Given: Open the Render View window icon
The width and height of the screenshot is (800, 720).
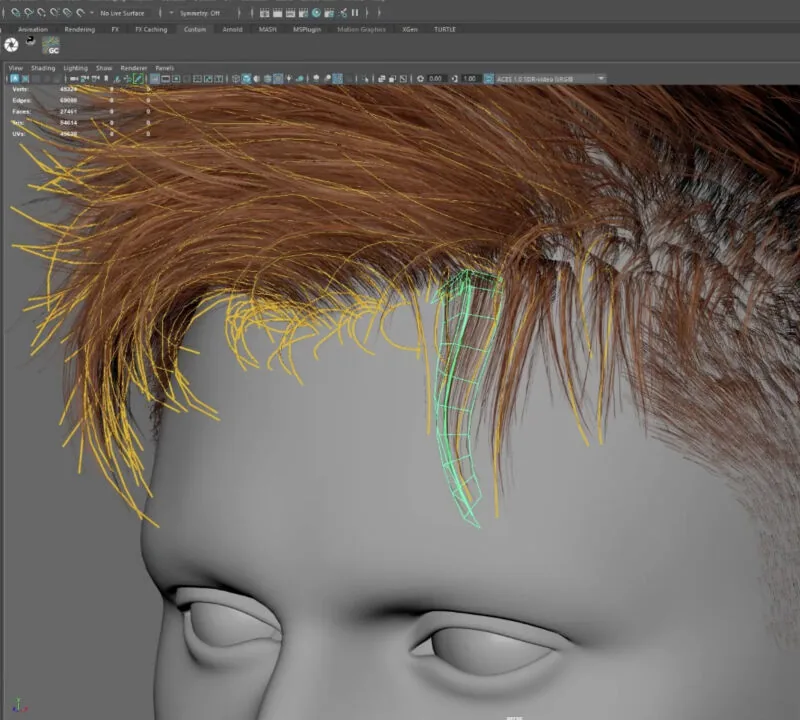Looking at the screenshot, I should coord(264,13).
